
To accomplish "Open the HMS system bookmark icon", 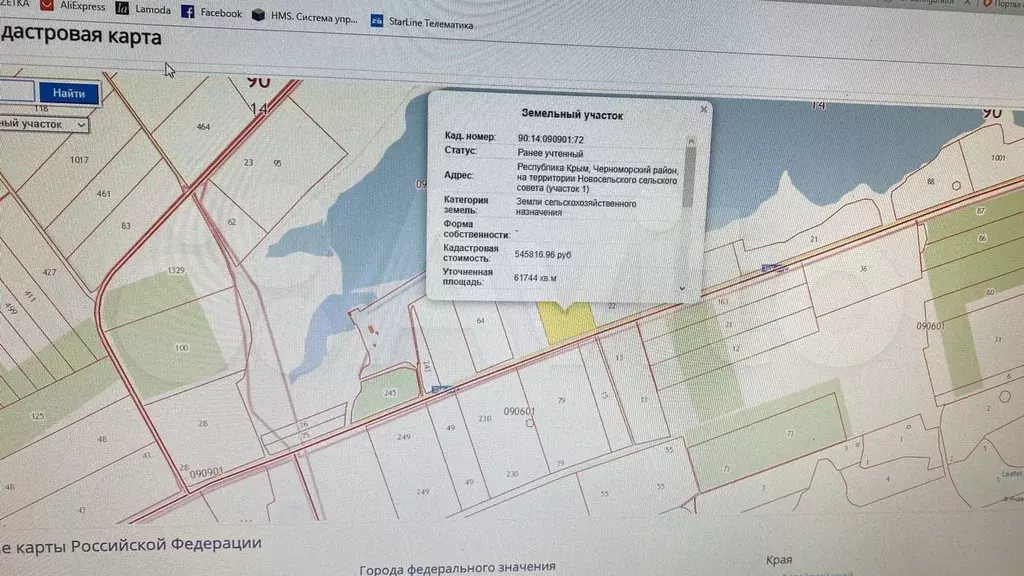I will (x=260, y=15).
